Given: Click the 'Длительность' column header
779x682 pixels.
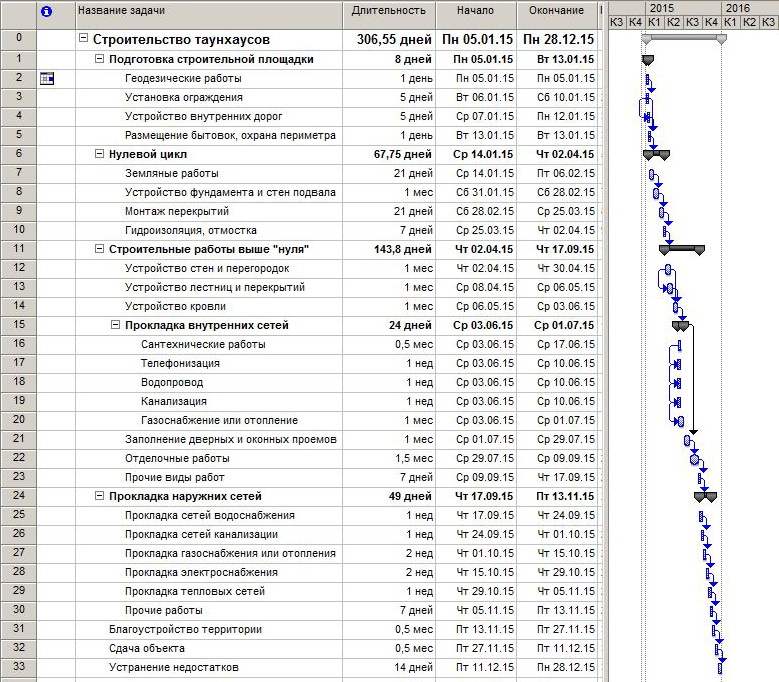Looking at the screenshot, I should (389, 15).
